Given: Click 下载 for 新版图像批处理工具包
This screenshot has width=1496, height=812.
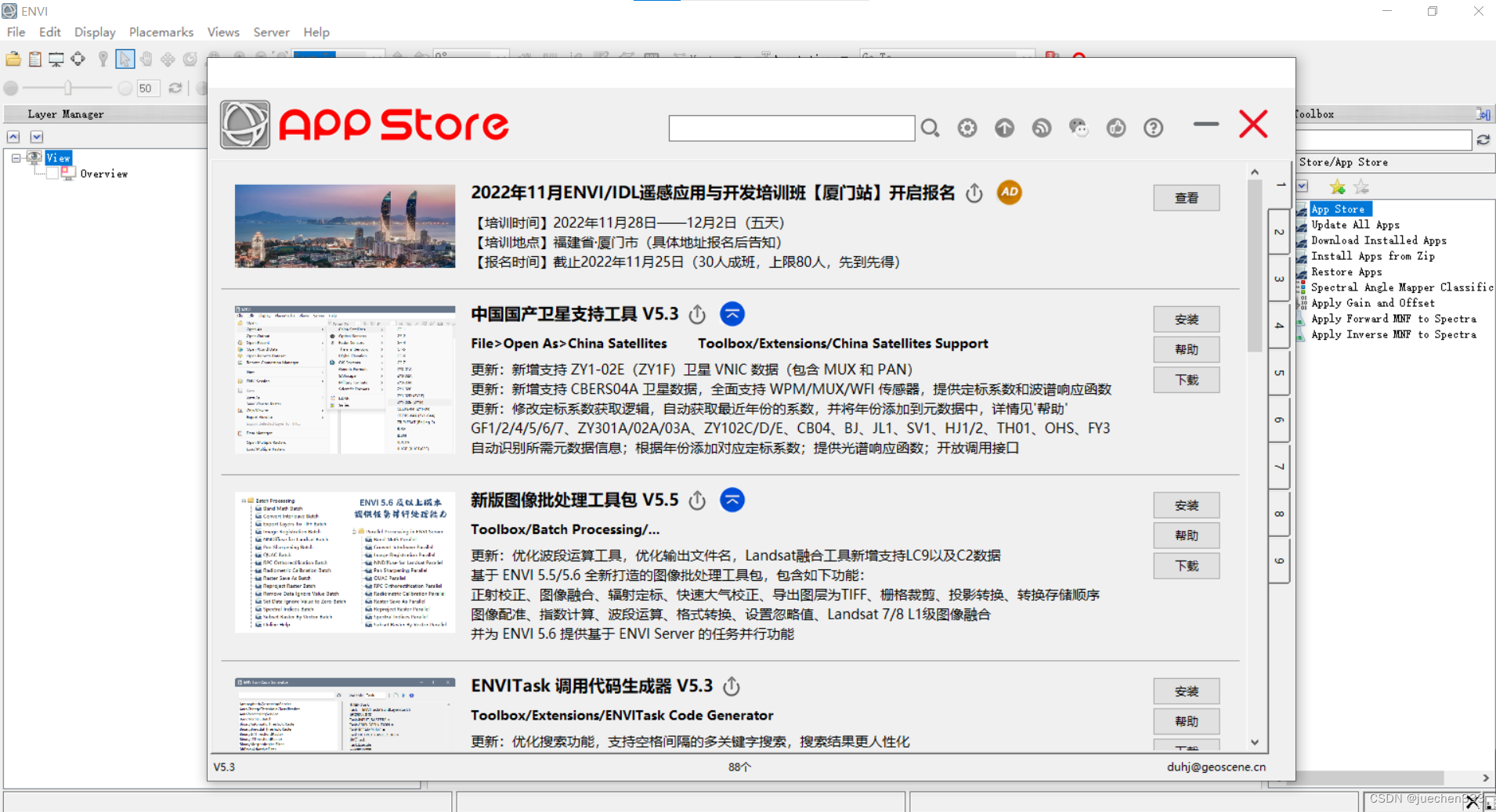Looking at the screenshot, I should (x=1186, y=566).
